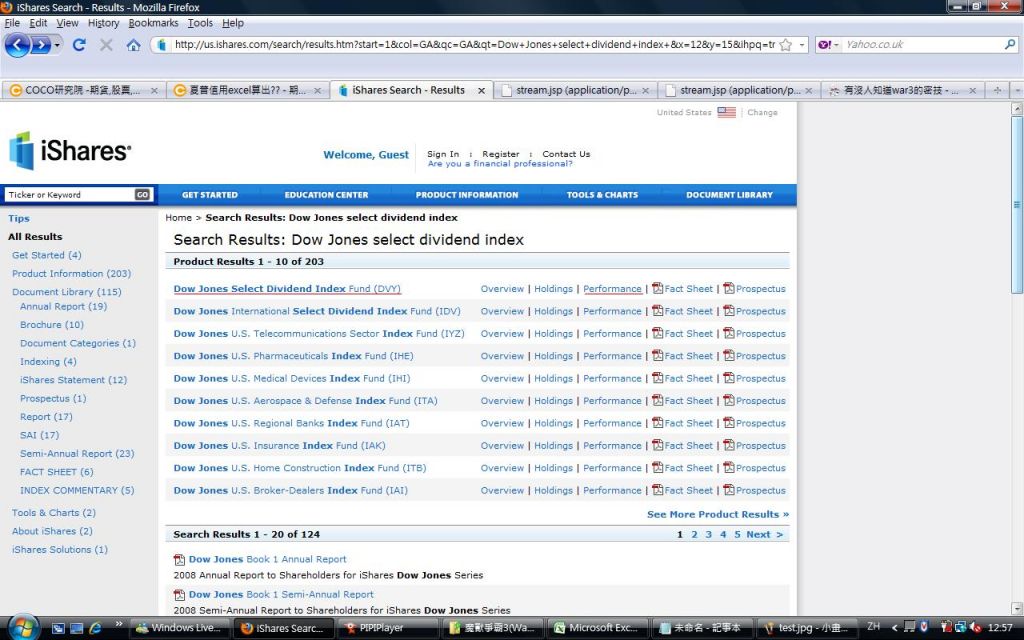The image size is (1024, 640).
Task: Open the Tips link in sidebar
Action: tap(19, 218)
